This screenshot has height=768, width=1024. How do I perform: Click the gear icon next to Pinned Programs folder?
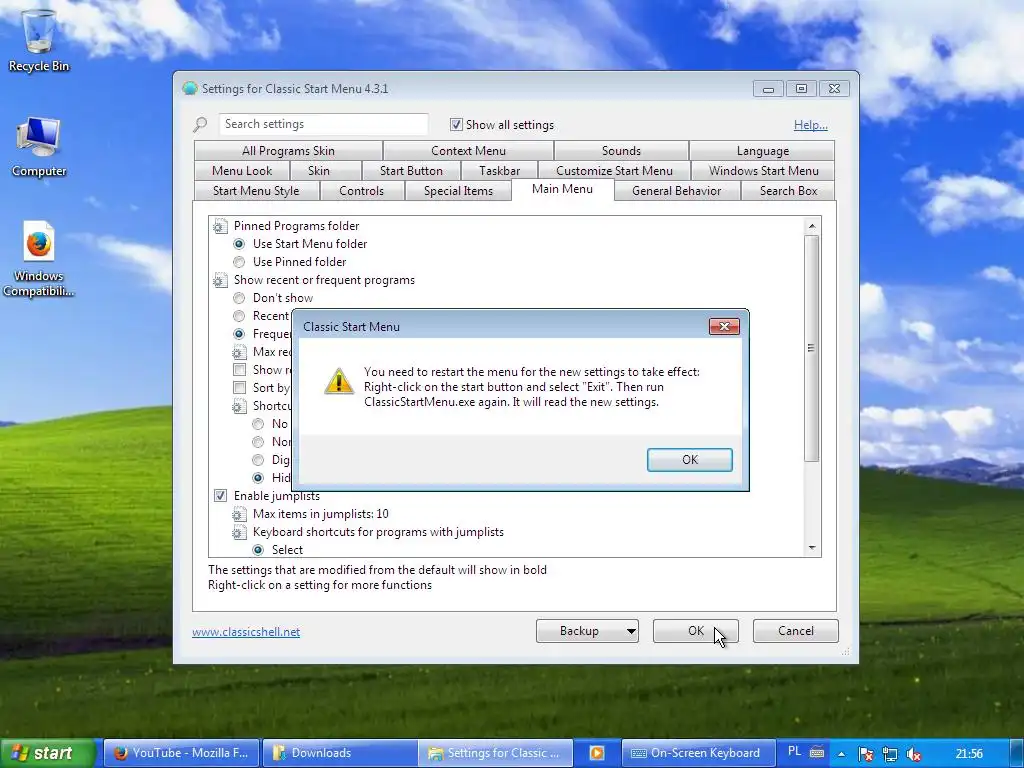220,226
